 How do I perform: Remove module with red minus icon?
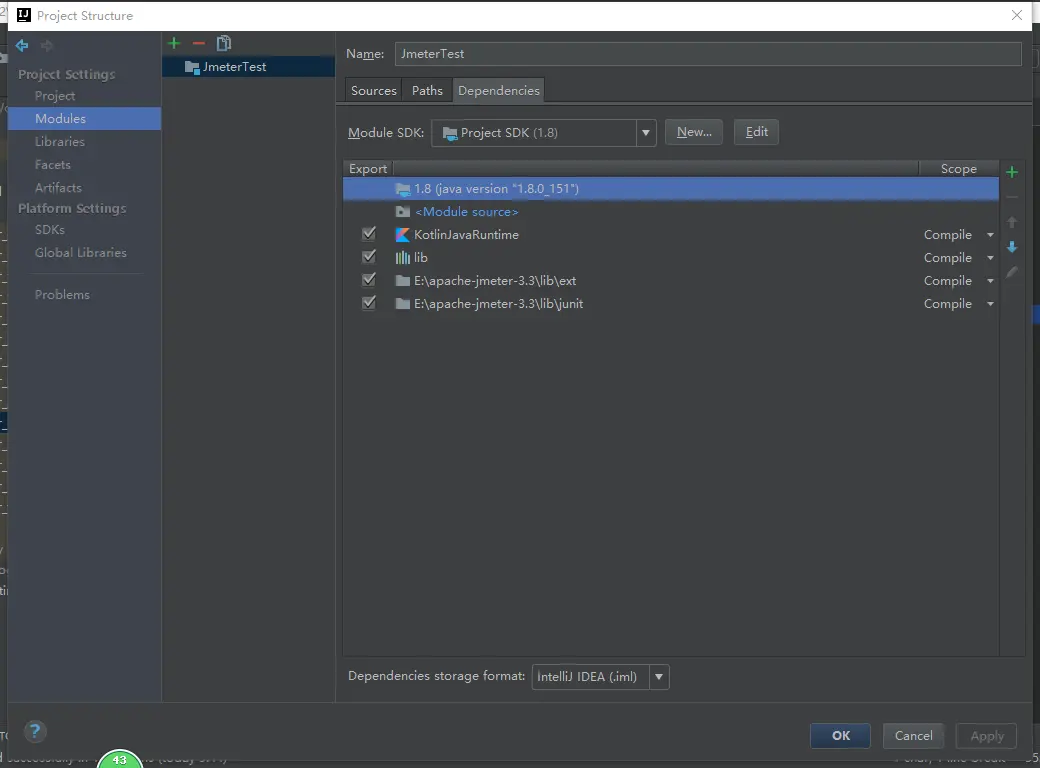(x=198, y=43)
